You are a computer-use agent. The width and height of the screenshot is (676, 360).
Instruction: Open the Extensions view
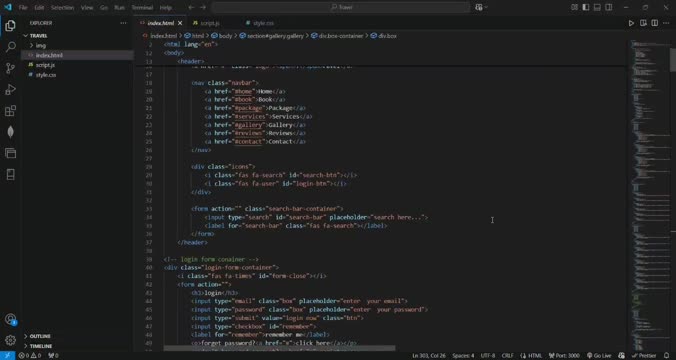tap(10, 111)
